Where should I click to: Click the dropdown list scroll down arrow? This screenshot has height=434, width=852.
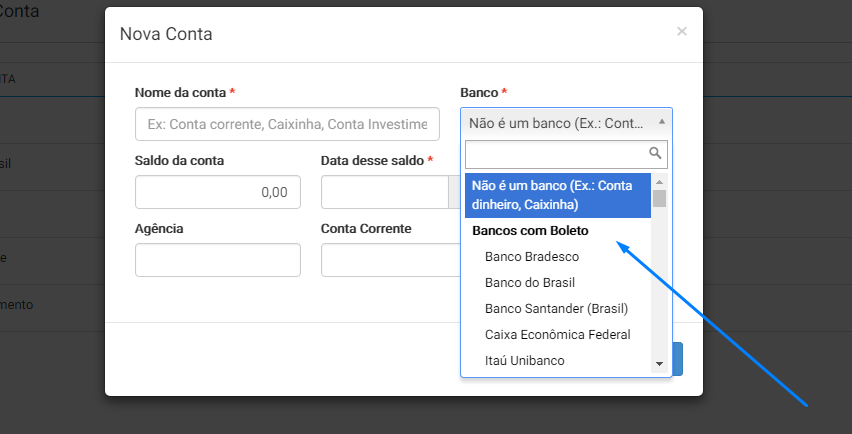(659, 364)
